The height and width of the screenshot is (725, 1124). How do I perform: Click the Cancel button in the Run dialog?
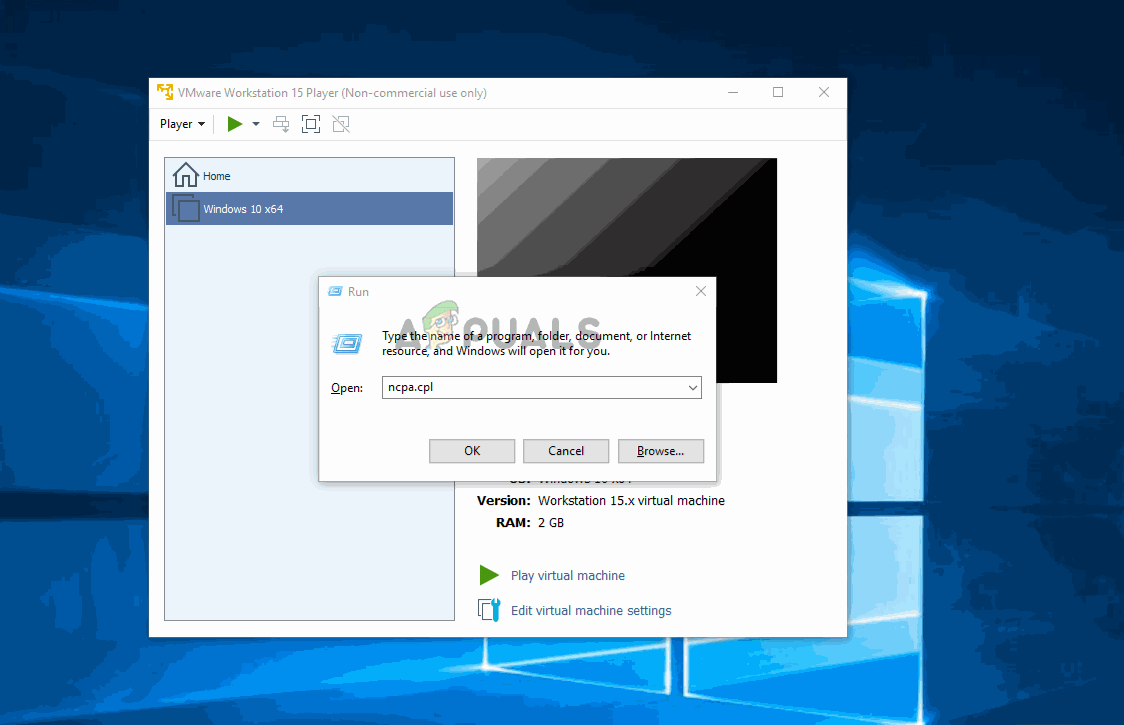pos(566,451)
